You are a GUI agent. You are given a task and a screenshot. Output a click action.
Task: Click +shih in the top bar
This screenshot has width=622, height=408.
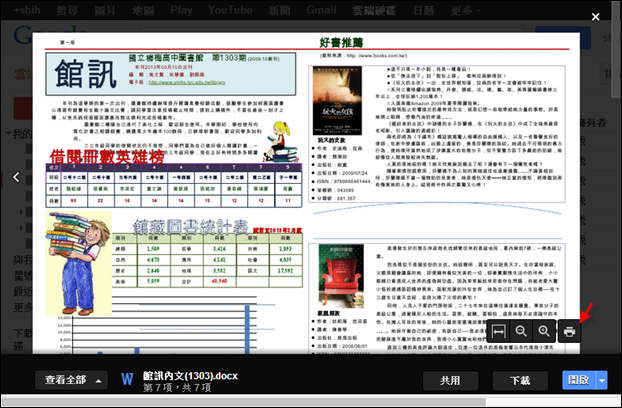click(x=27, y=10)
